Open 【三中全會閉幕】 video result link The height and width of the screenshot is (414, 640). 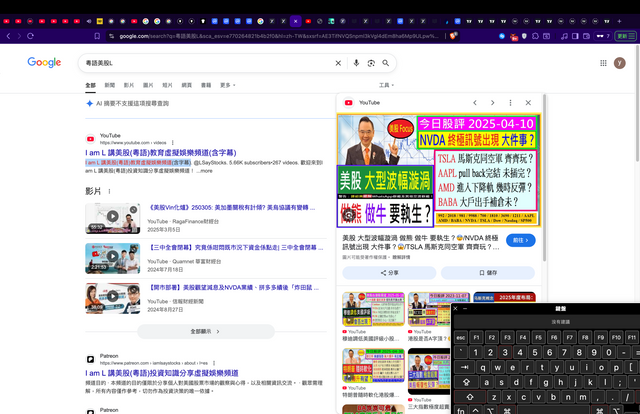235,248
